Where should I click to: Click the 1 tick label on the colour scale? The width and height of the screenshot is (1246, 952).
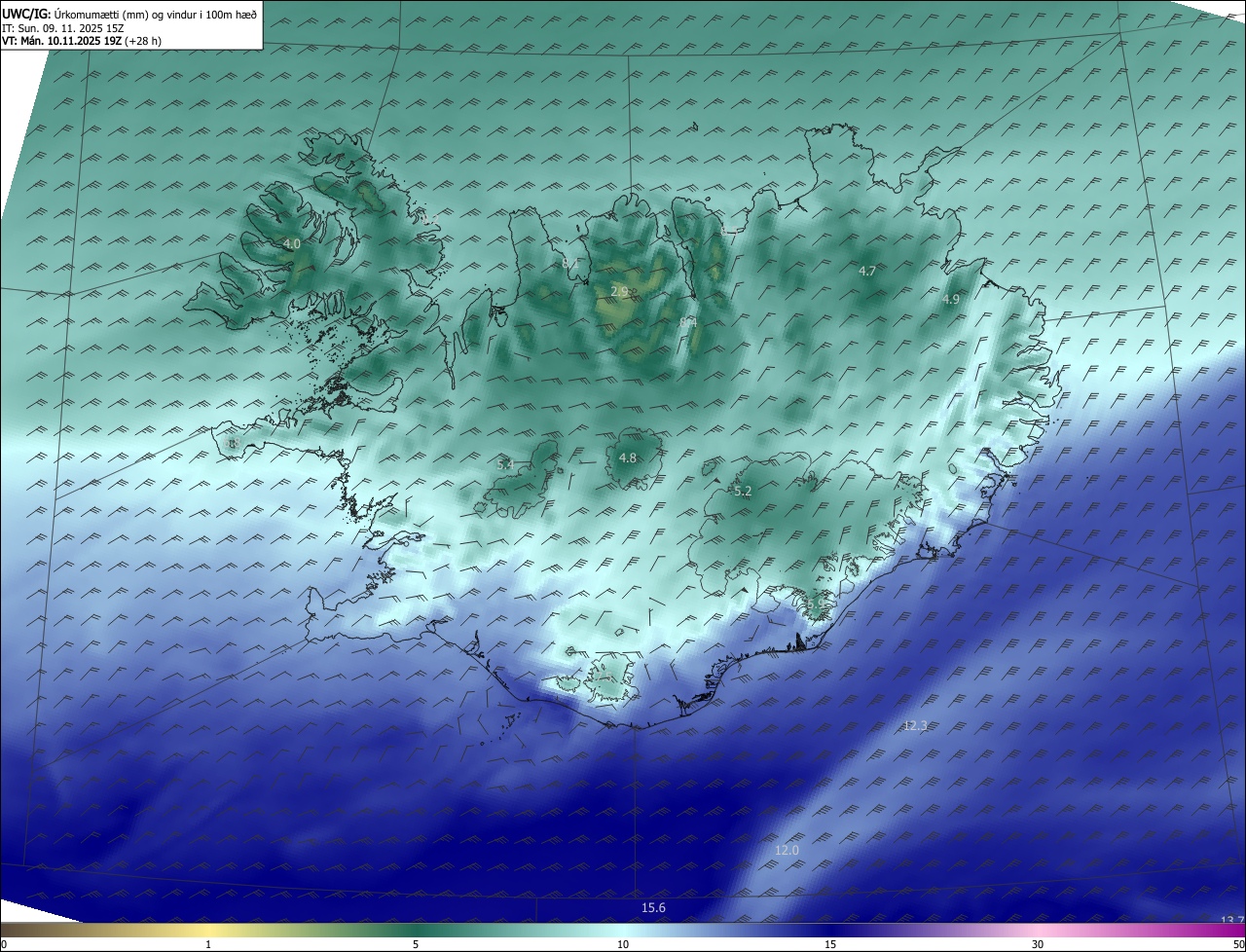click(x=209, y=944)
